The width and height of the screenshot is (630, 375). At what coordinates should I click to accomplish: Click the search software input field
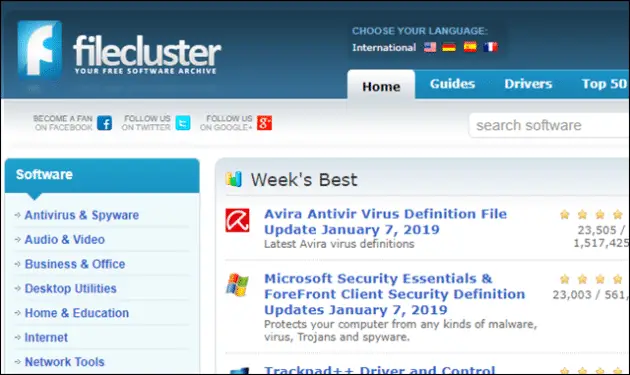coord(549,125)
